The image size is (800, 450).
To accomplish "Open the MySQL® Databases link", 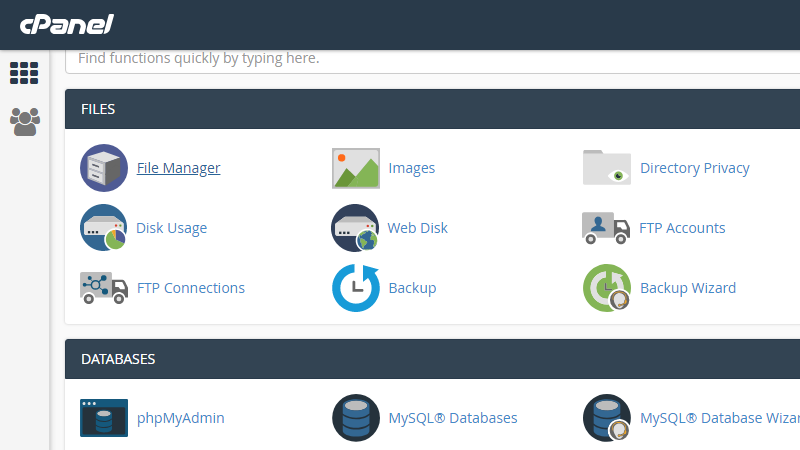I will [x=453, y=418].
